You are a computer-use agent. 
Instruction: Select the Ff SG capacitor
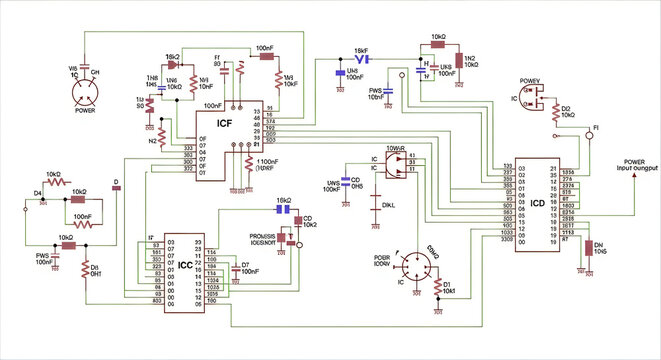pos(224,70)
